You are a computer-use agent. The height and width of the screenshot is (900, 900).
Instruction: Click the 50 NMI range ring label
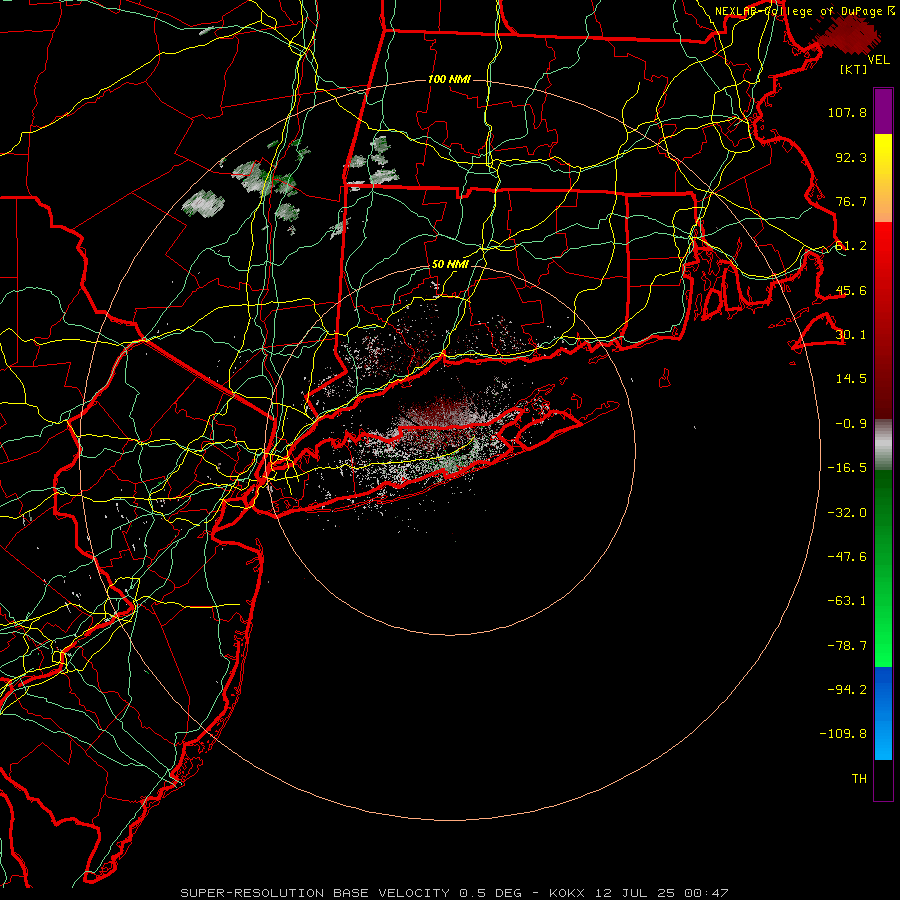click(x=450, y=264)
